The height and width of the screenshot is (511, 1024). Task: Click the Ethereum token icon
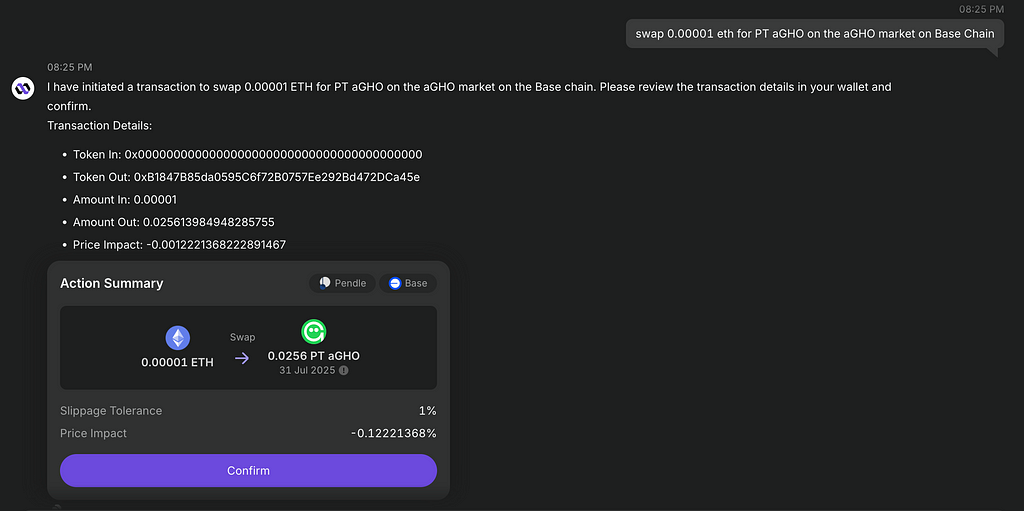[x=177, y=338]
